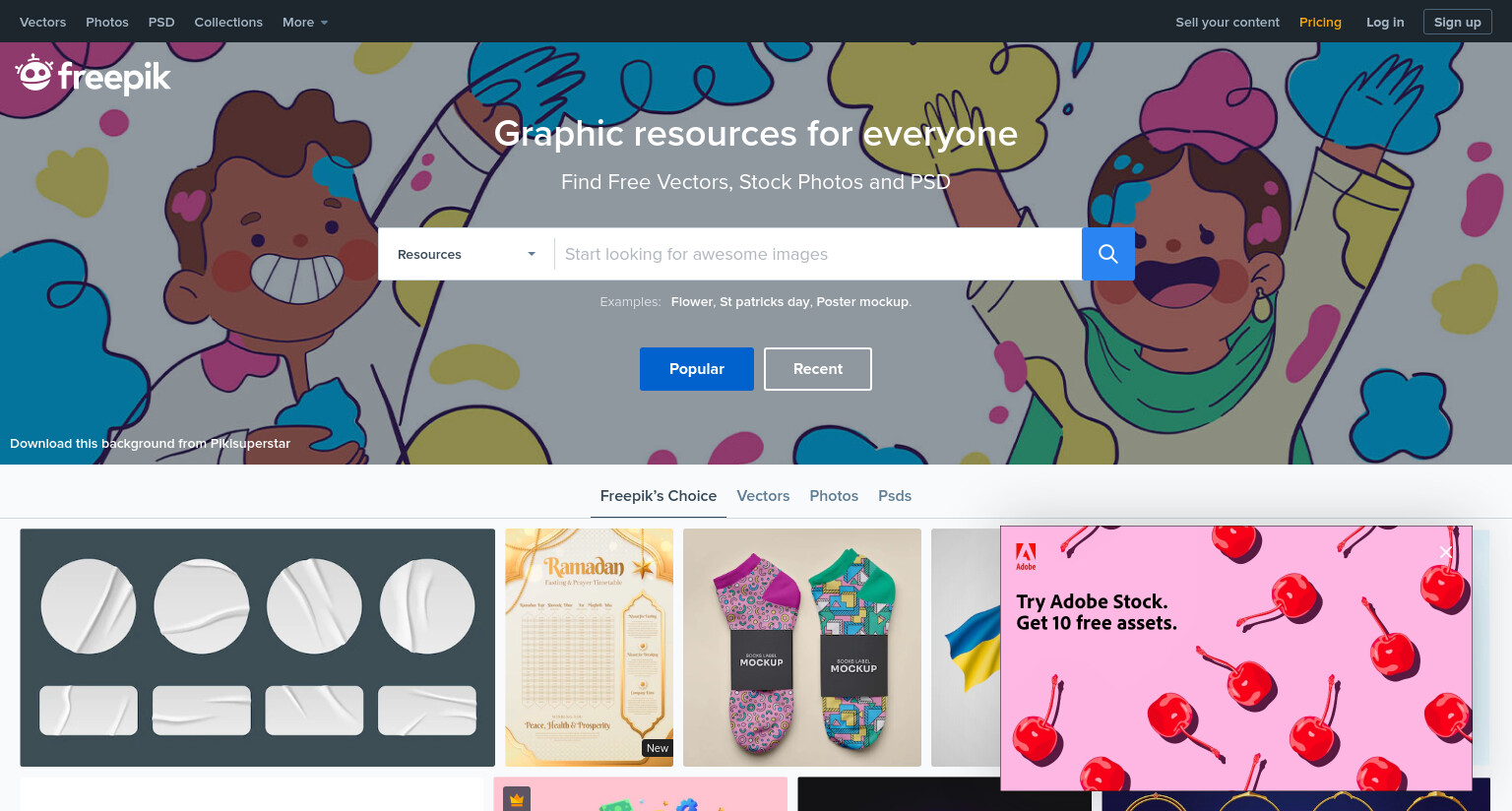Click the Freepik logo

pyautogui.click(x=94, y=75)
